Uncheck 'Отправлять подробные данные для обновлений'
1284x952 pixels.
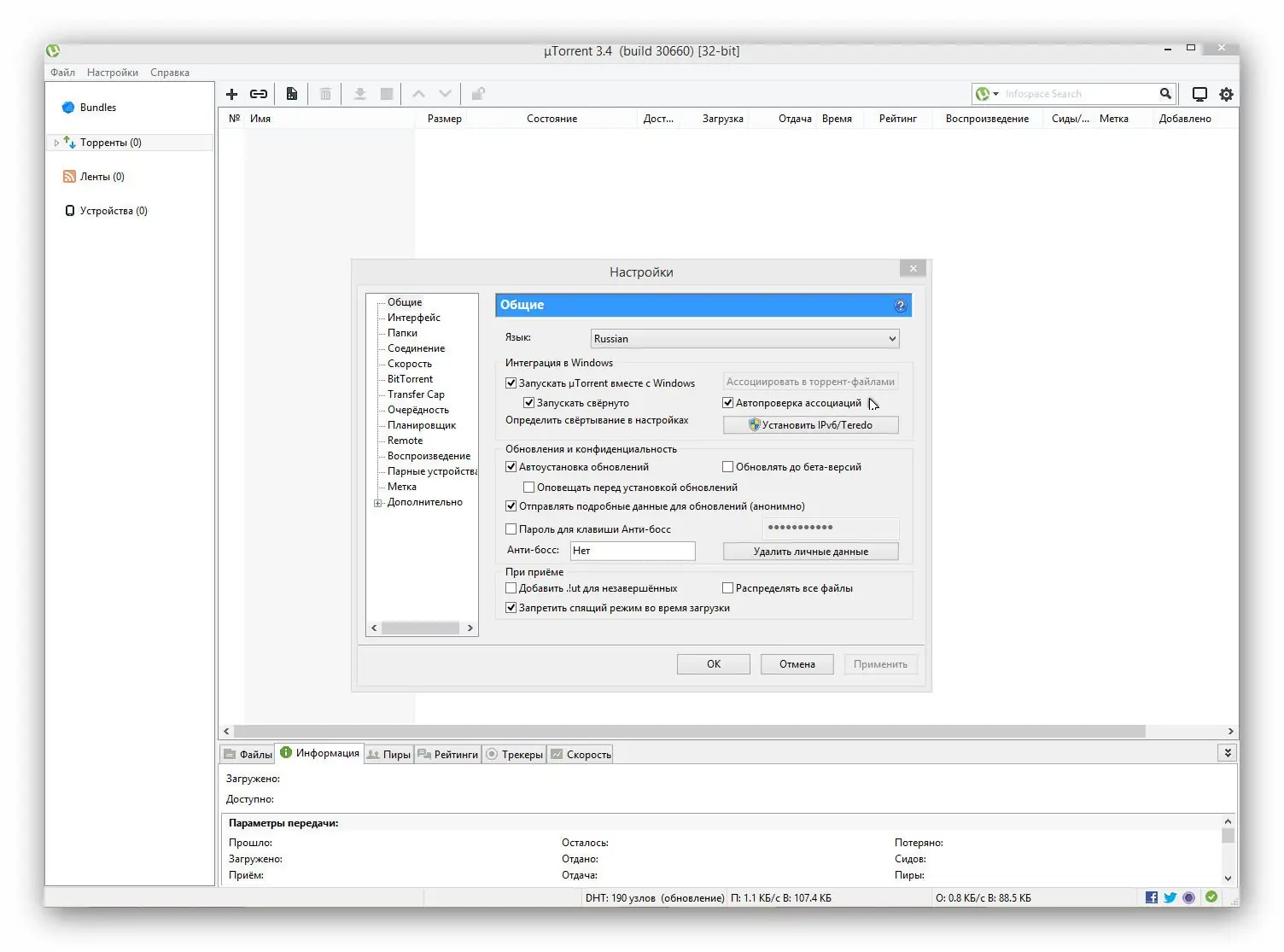pyautogui.click(x=511, y=506)
